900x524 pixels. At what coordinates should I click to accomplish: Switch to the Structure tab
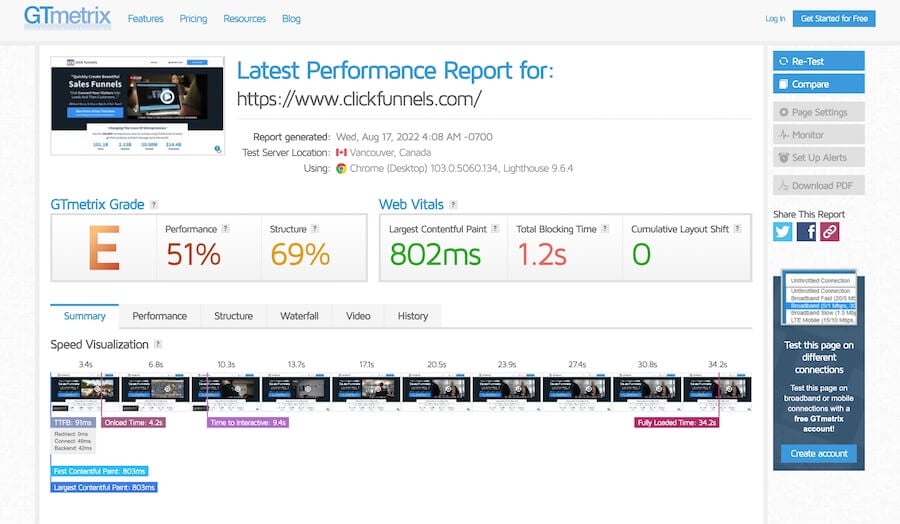pos(233,316)
